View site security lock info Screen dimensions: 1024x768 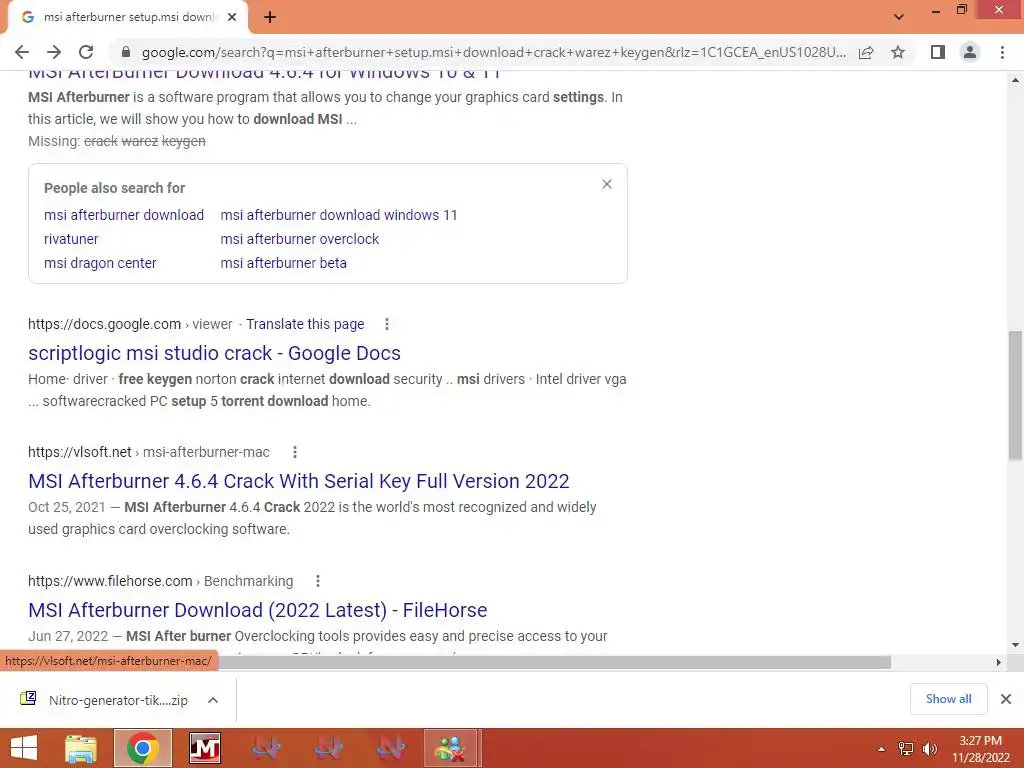[126, 52]
